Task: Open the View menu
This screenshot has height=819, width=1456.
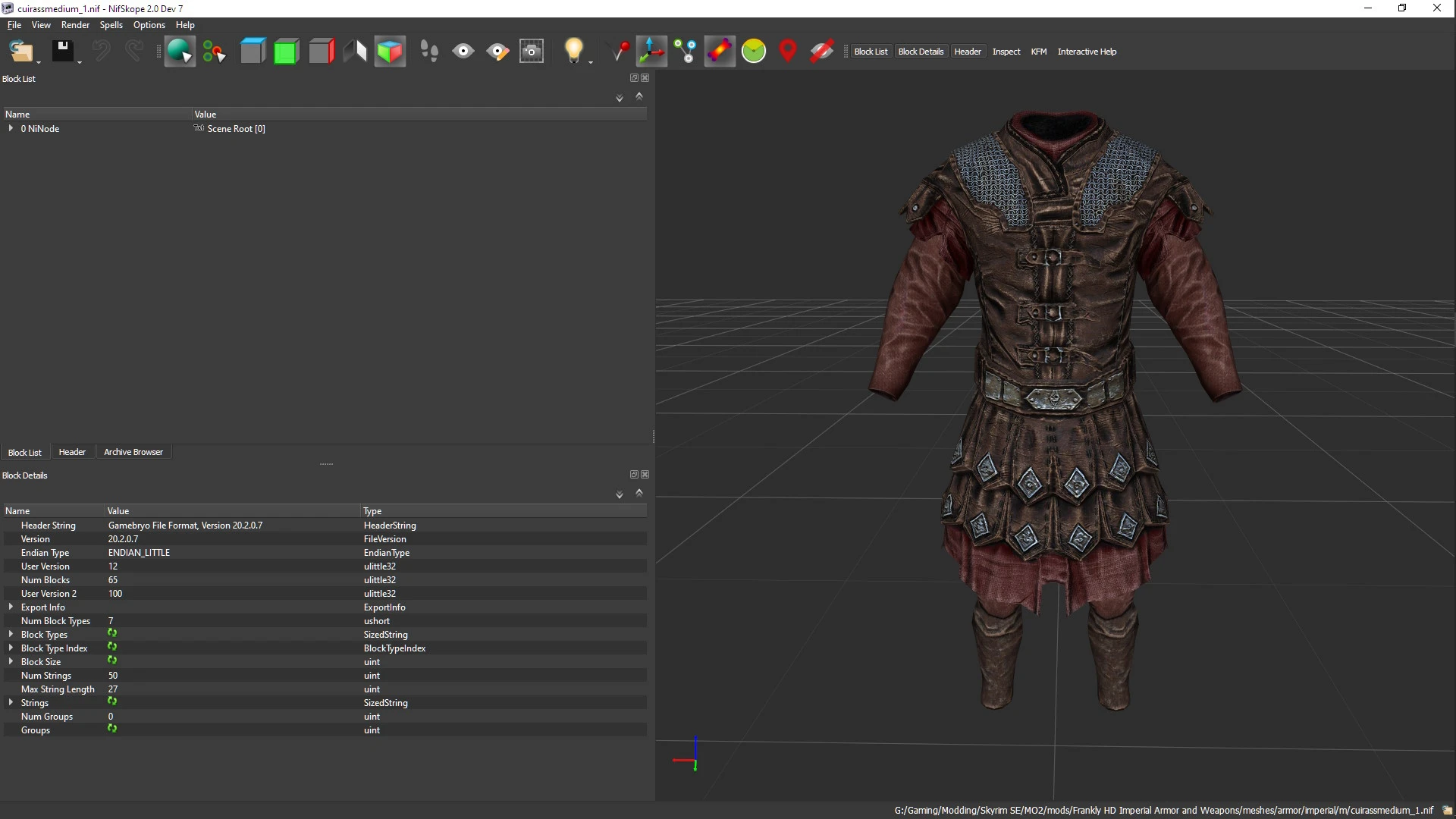Action: pyautogui.click(x=41, y=25)
